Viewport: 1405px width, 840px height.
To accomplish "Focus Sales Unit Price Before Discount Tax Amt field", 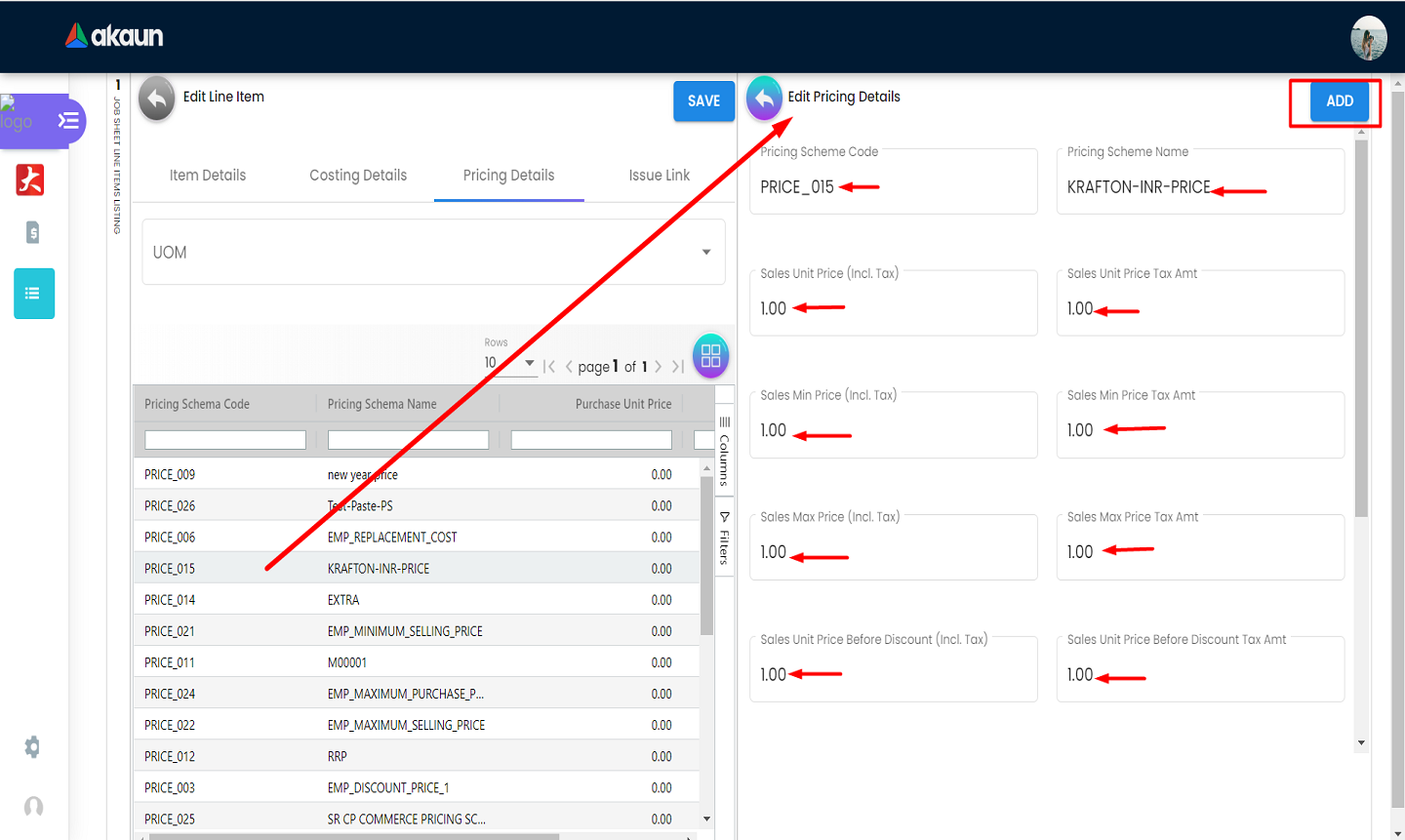I will pyautogui.click(x=1200, y=669).
